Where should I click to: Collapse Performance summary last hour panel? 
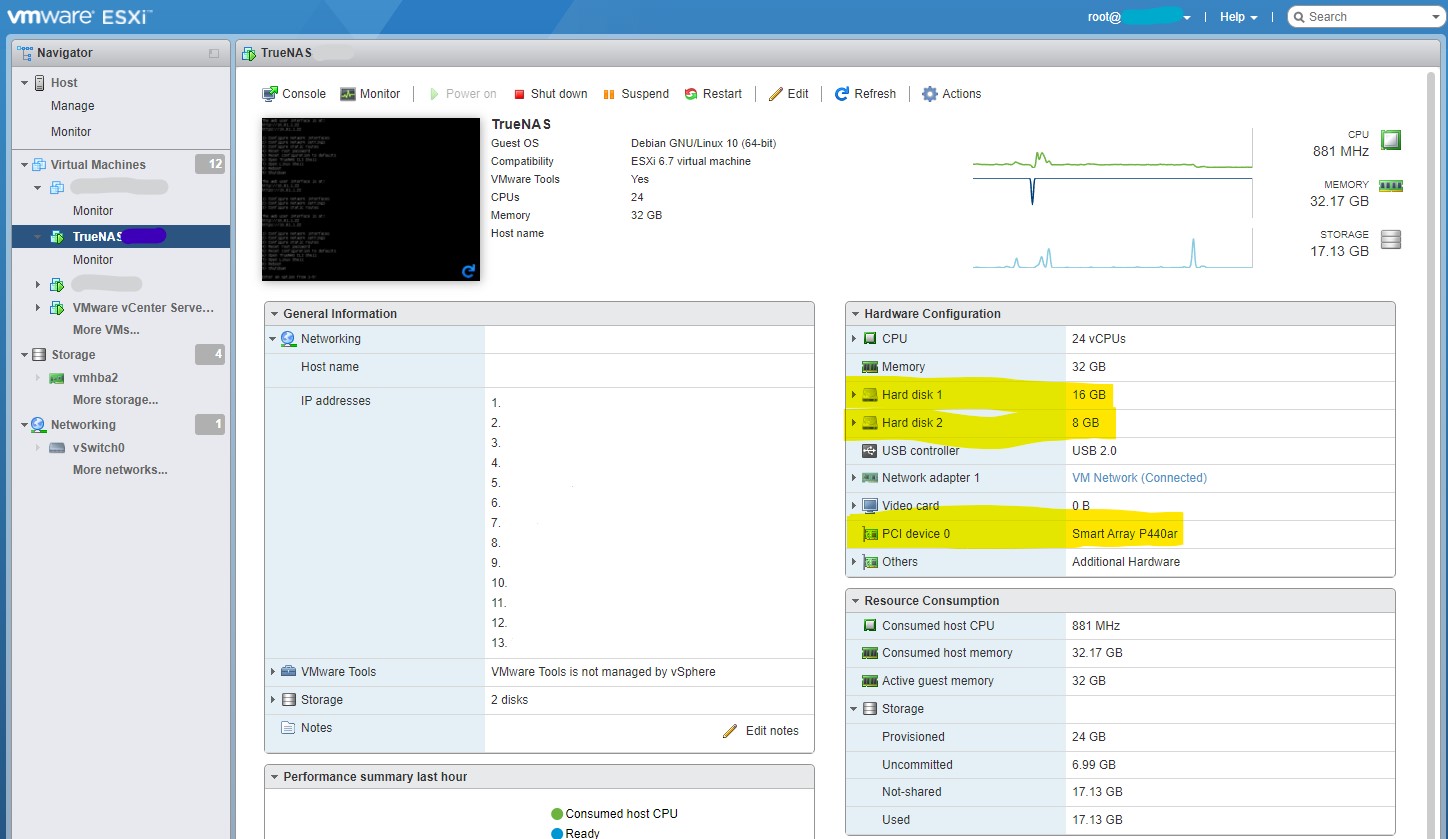pos(273,777)
